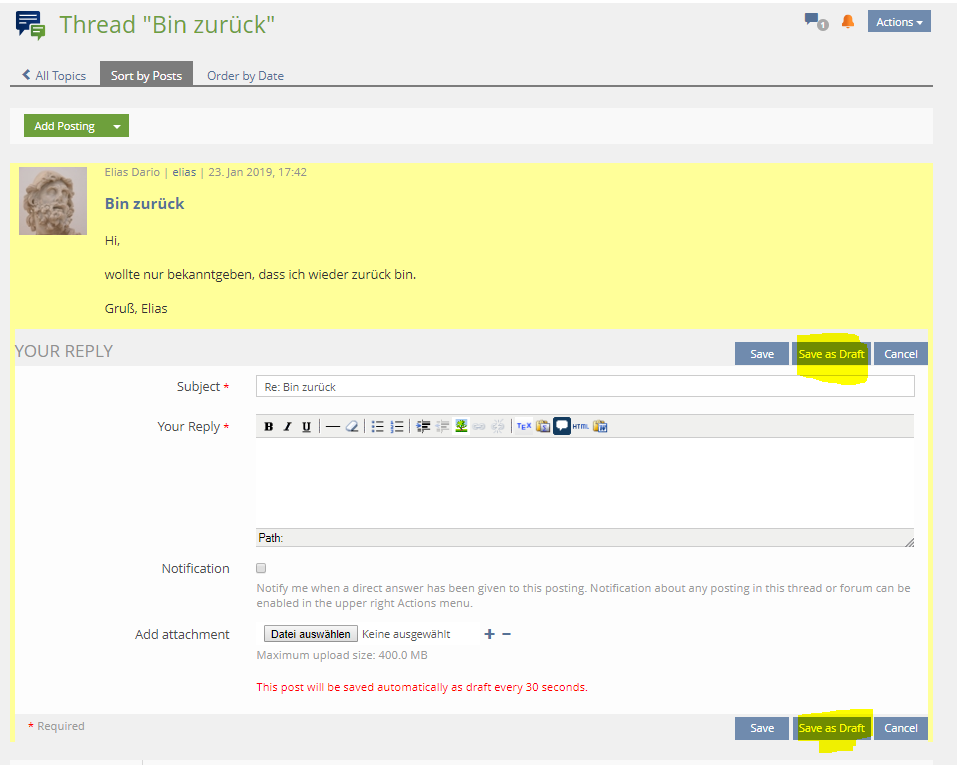Viewport: 957px width, 765px height.
Task: Click bottom Save button
Action: [x=762, y=728]
